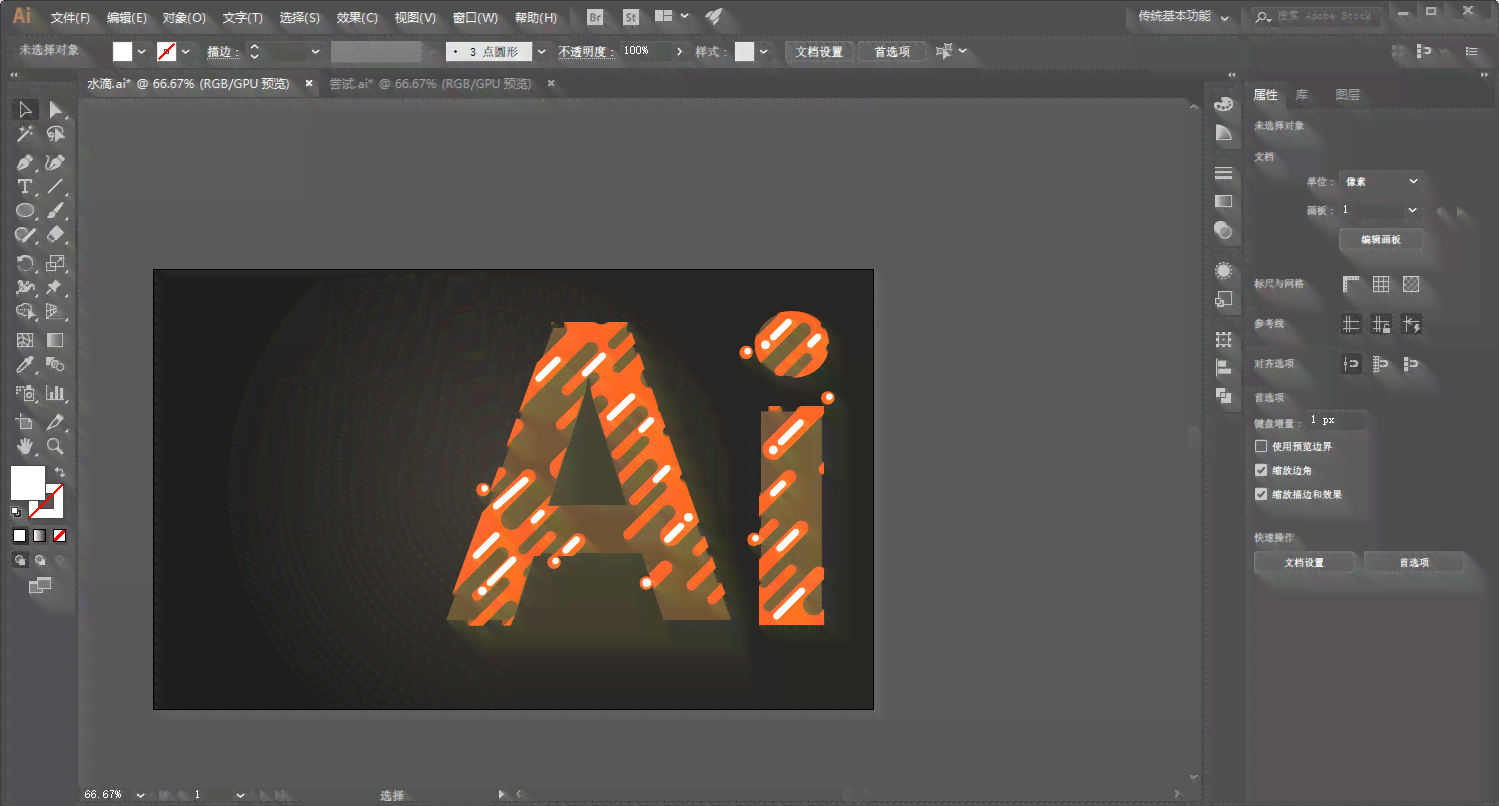Open the Pathfinder panel icon
Viewport: 1499px width, 806px height.
point(1223,396)
